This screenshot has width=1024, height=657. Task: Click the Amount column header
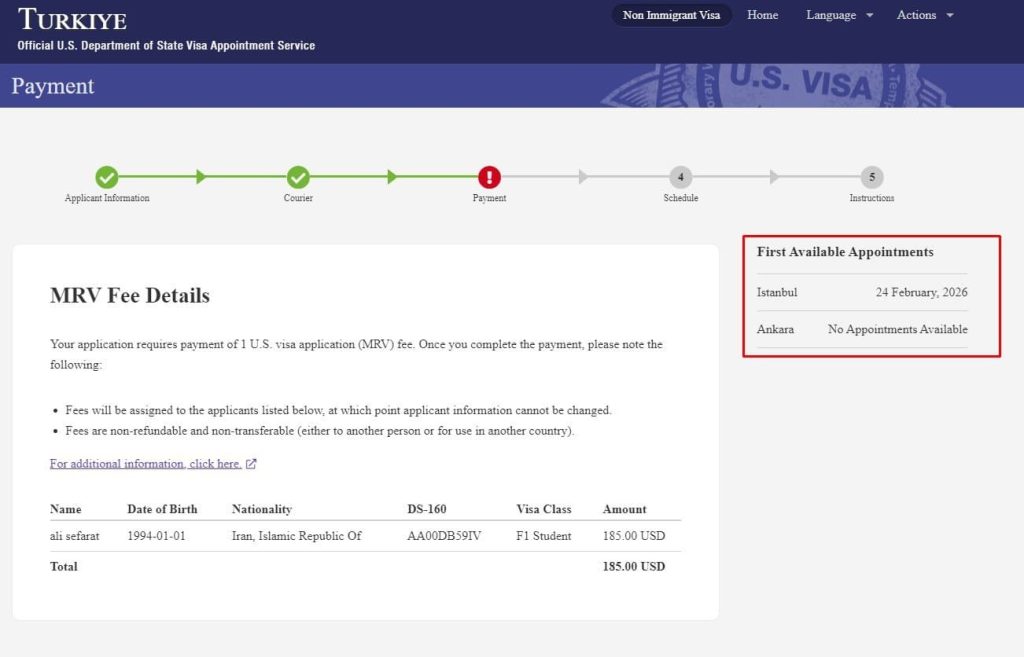click(624, 509)
